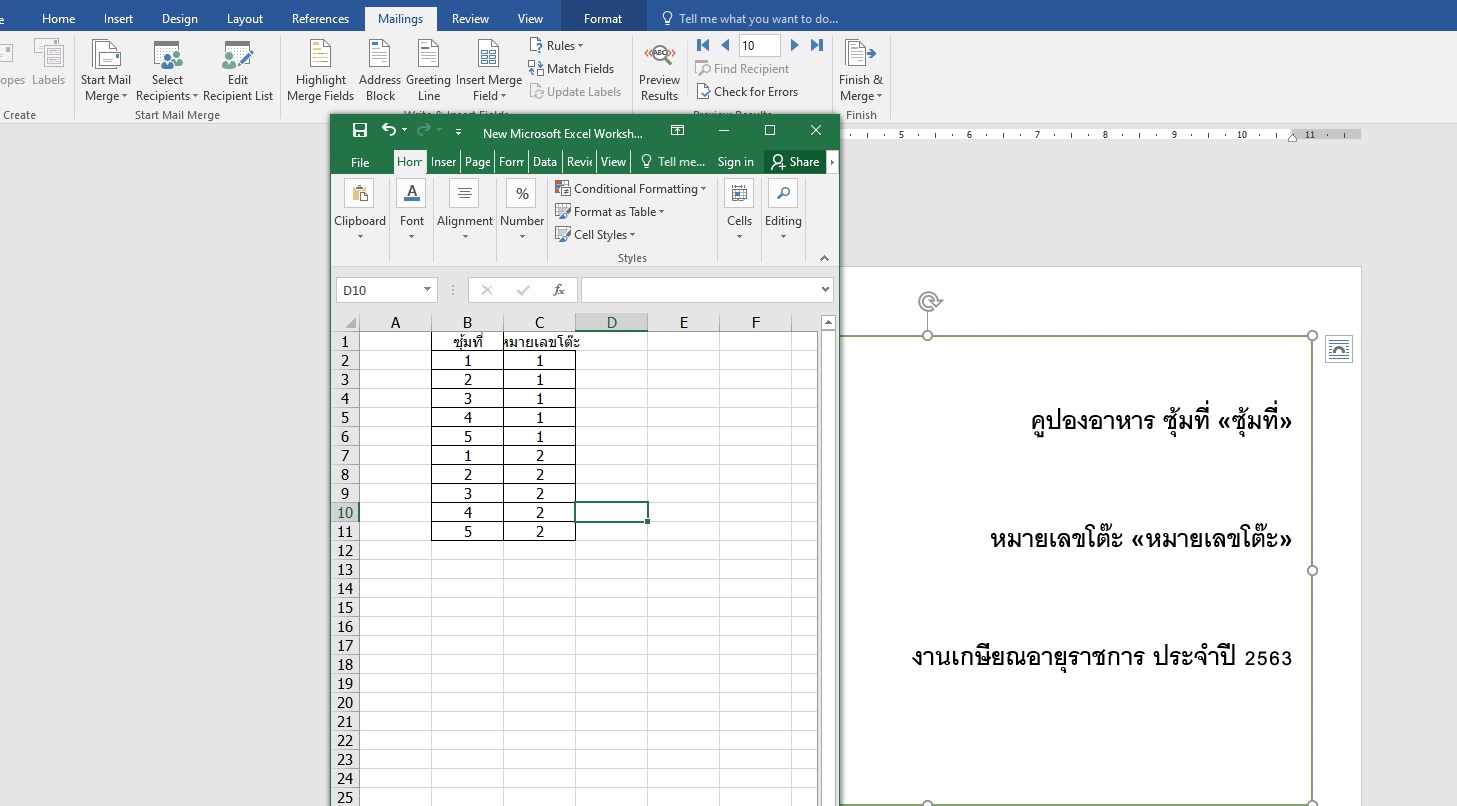Click Highlight Merge Fields icon

pos(320,55)
